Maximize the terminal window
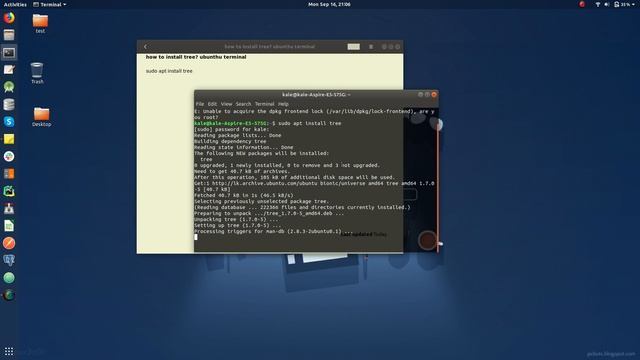 (x=427, y=94)
